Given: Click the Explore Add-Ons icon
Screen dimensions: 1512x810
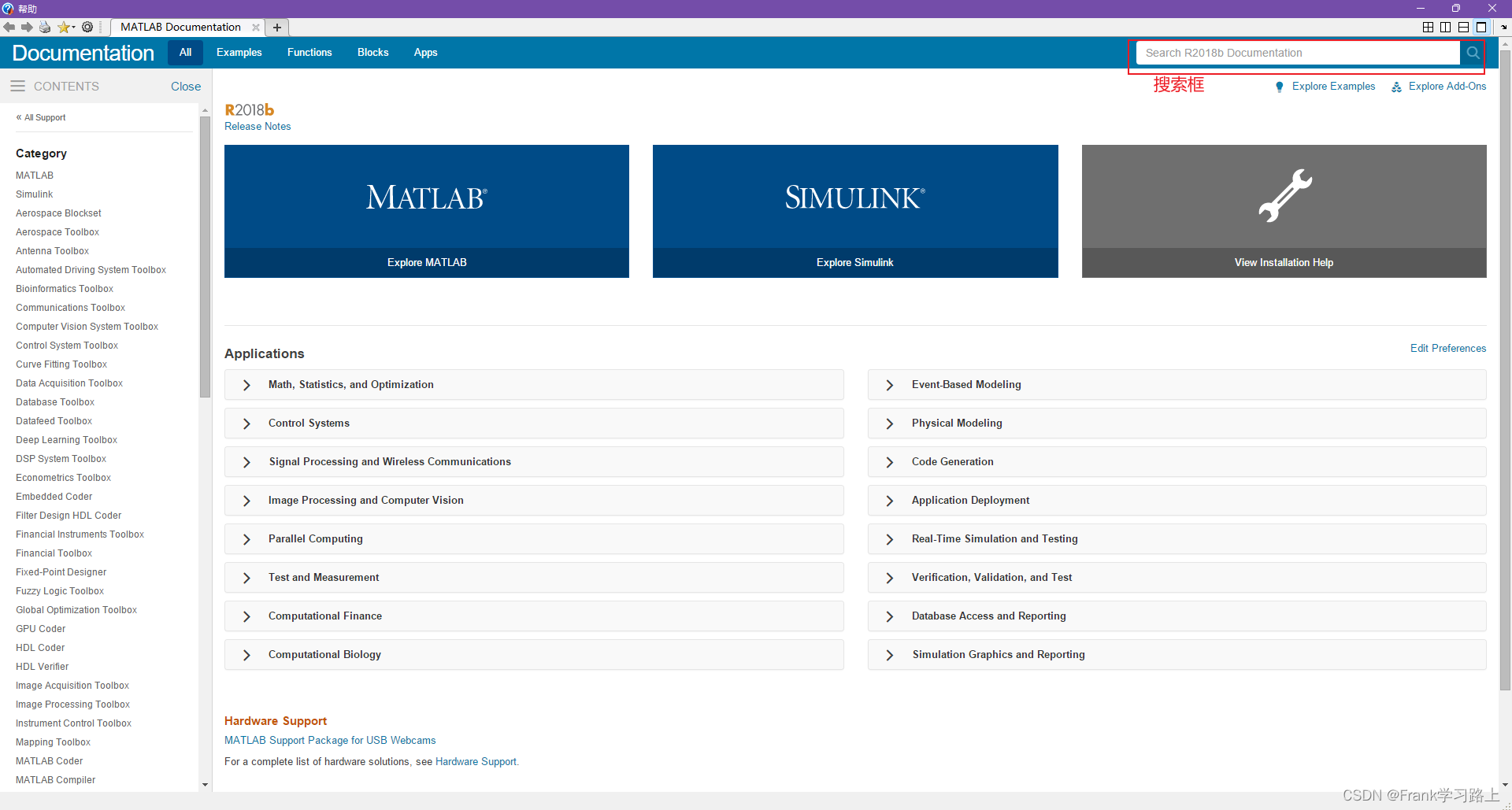Looking at the screenshot, I should [x=1396, y=87].
